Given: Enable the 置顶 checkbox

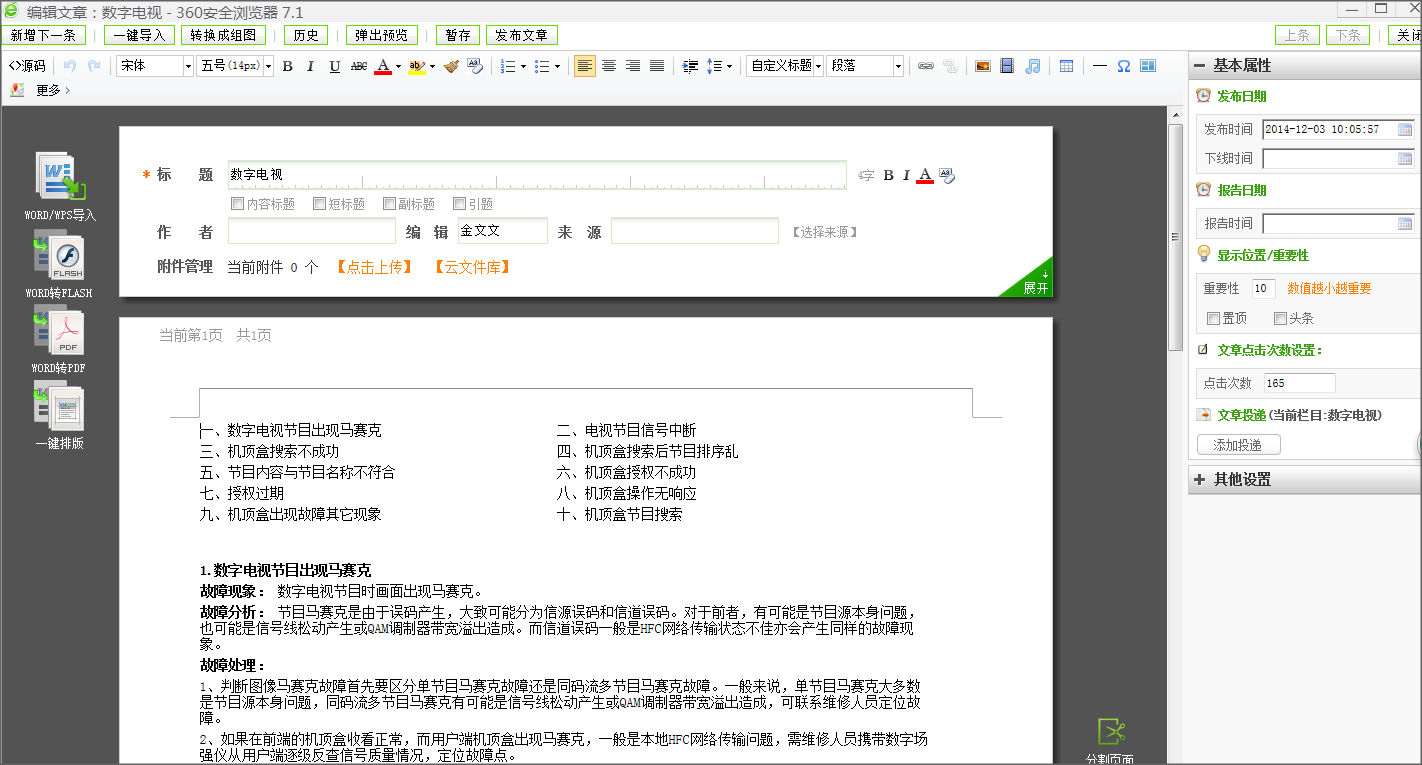Looking at the screenshot, I should click(x=1214, y=319).
